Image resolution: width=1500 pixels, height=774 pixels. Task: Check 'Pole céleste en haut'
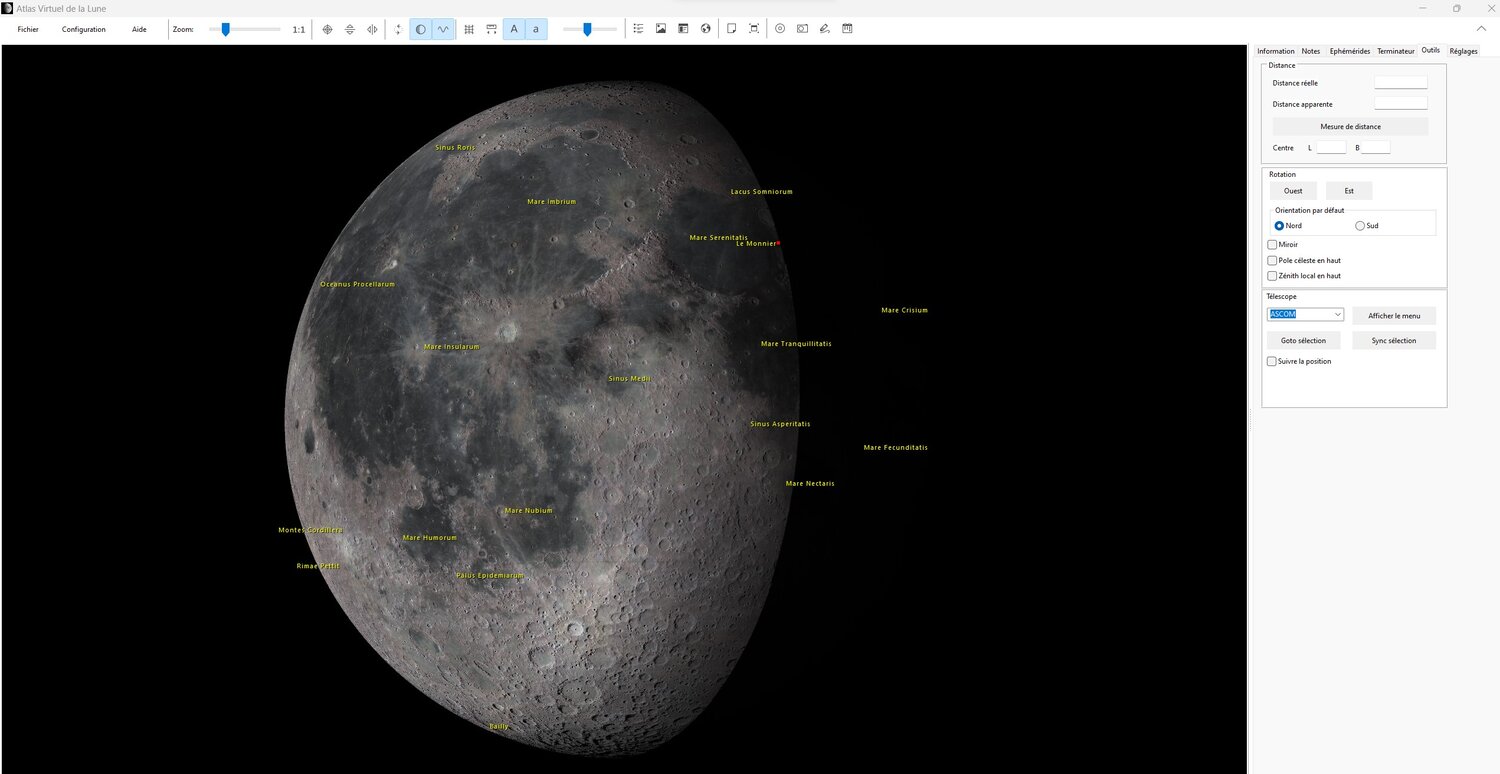point(1272,260)
